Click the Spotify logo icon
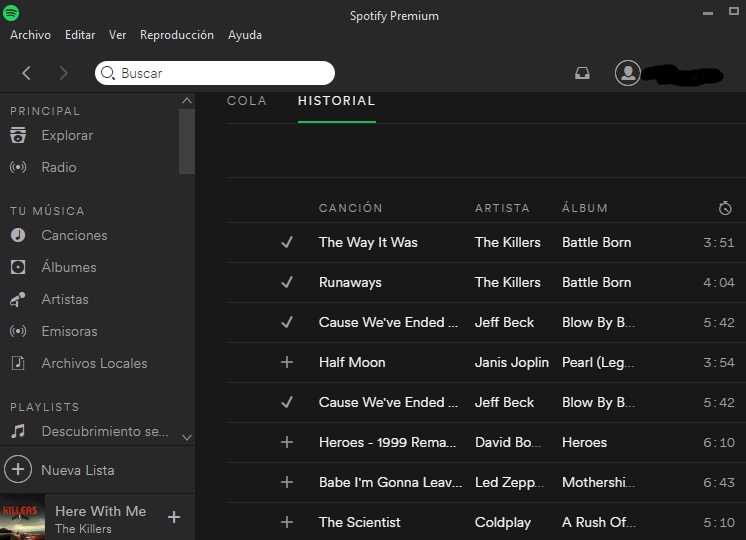 (x=11, y=12)
